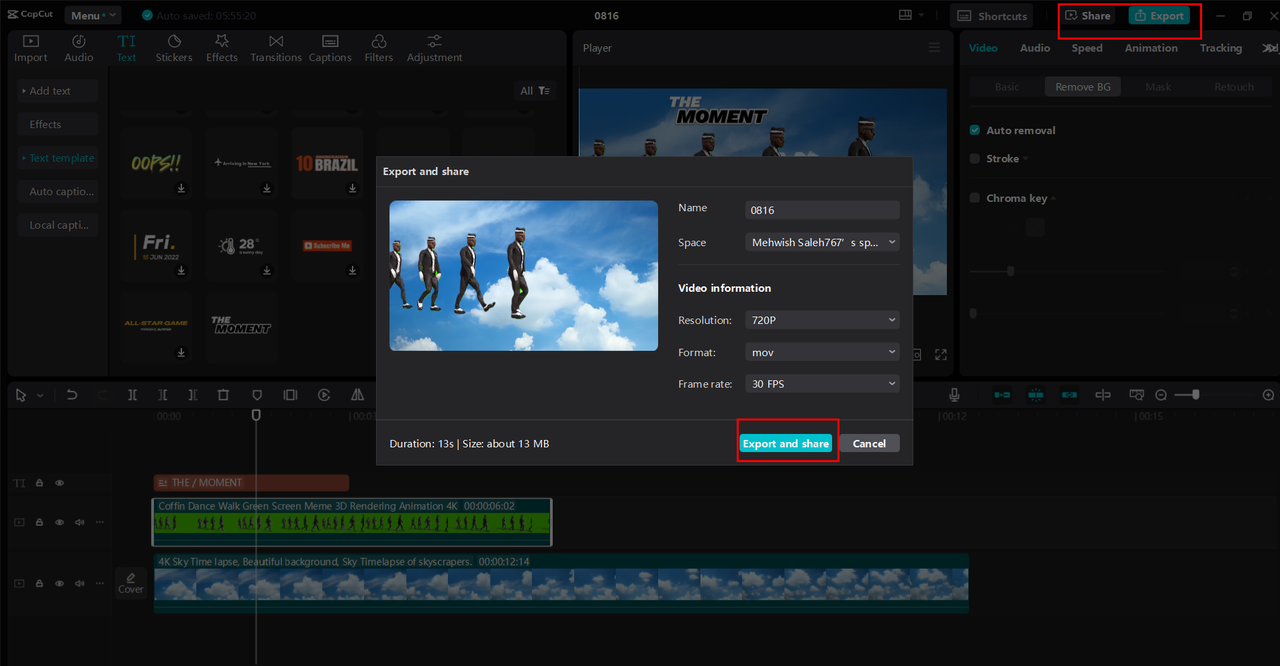The width and height of the screenshot is (1280, 666).
Task: Click Cancel in the export dialog
Action: point(869,443)
